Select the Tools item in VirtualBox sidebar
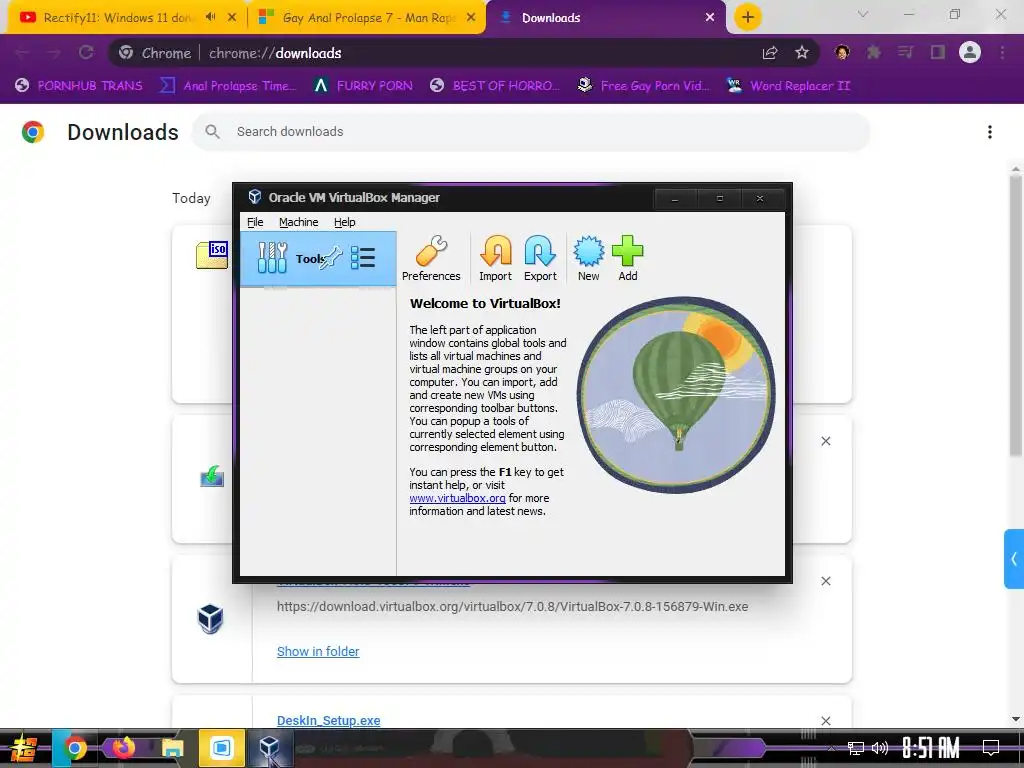The height and width of the screenshot is (768, 1024). tap(318, 259)
